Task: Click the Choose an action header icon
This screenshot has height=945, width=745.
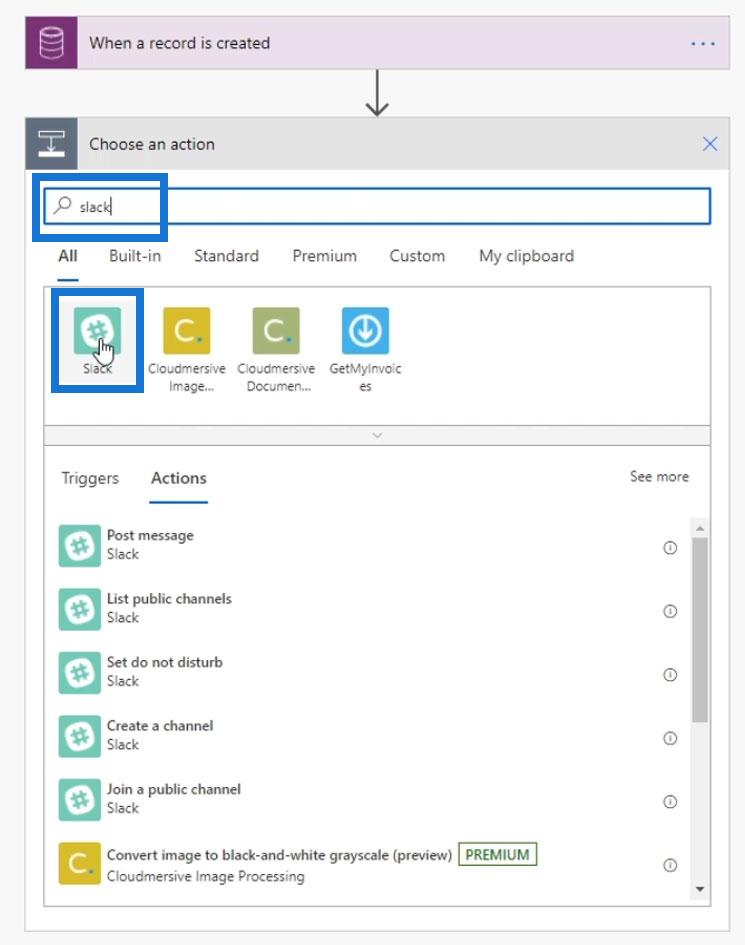Action: (x=51, y=144)
